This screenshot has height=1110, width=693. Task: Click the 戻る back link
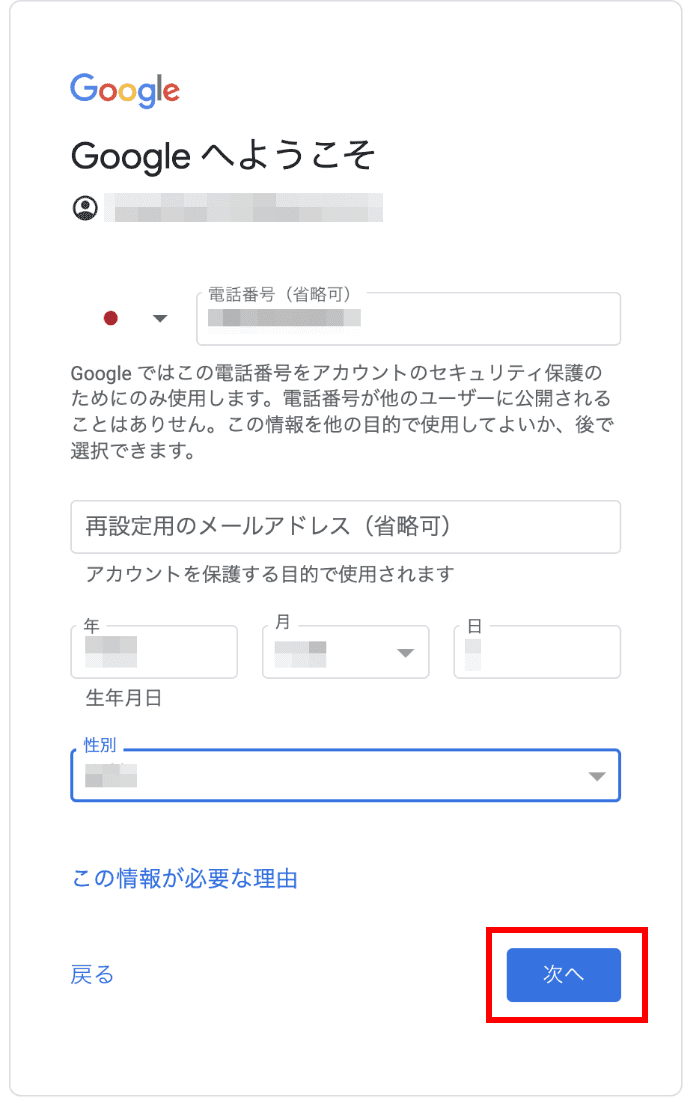point(92,974)
